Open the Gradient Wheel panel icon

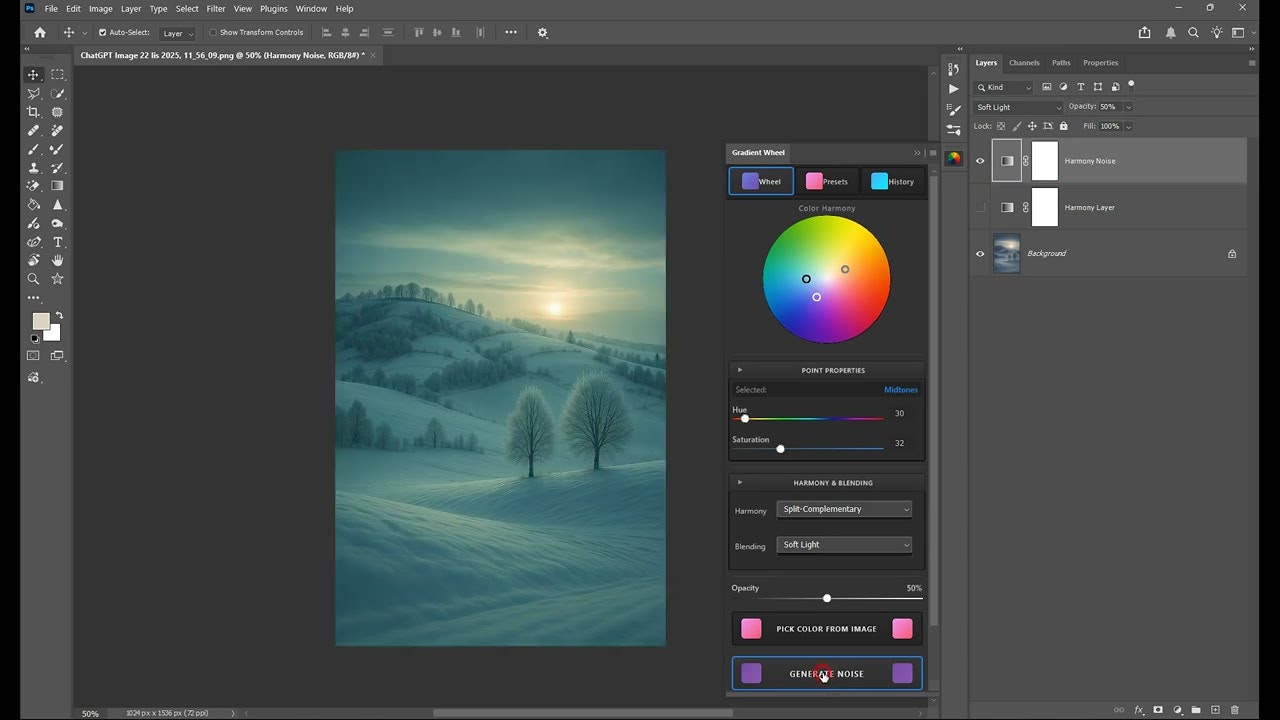point(953,157)
